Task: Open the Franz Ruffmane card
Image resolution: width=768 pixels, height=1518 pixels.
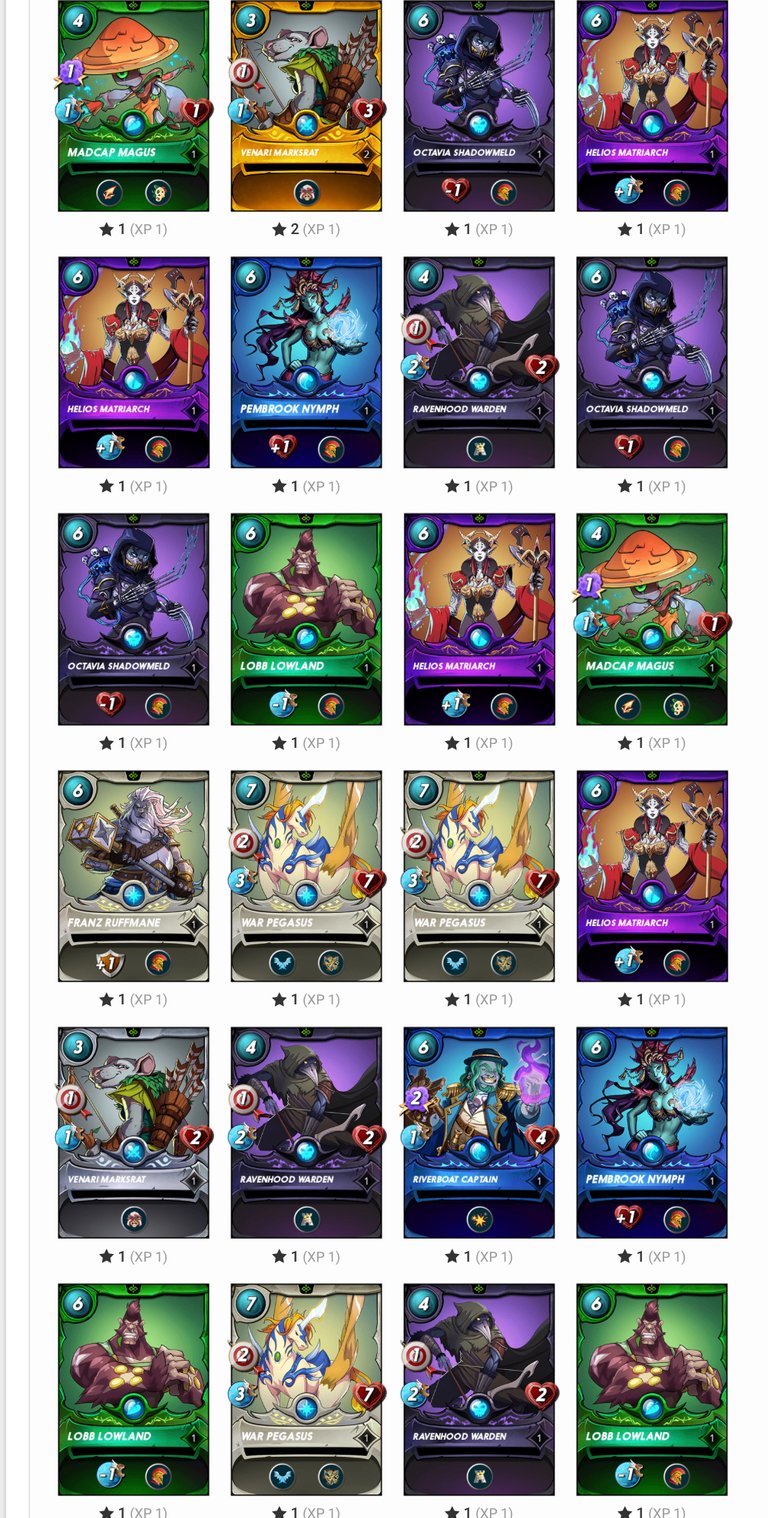Action: [133, 876]
